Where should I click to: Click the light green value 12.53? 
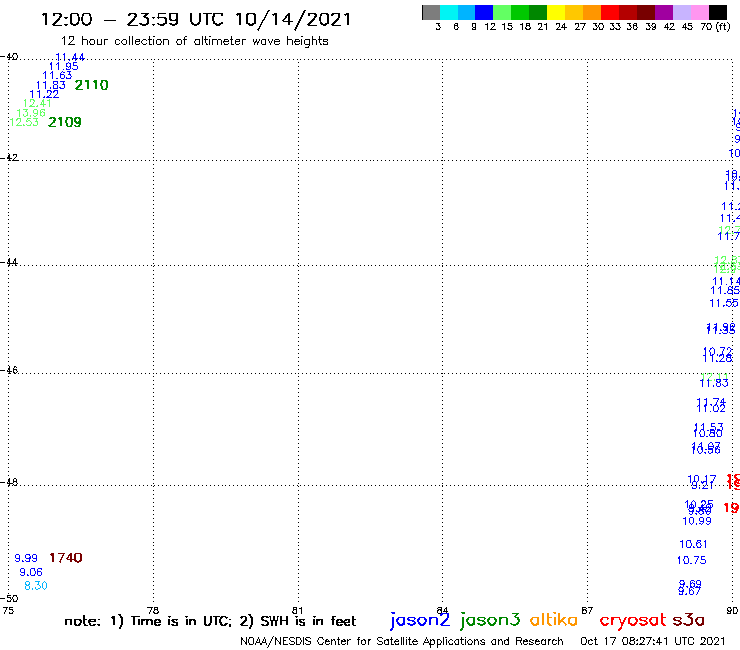pyautogui.click(x=24, y=122)
